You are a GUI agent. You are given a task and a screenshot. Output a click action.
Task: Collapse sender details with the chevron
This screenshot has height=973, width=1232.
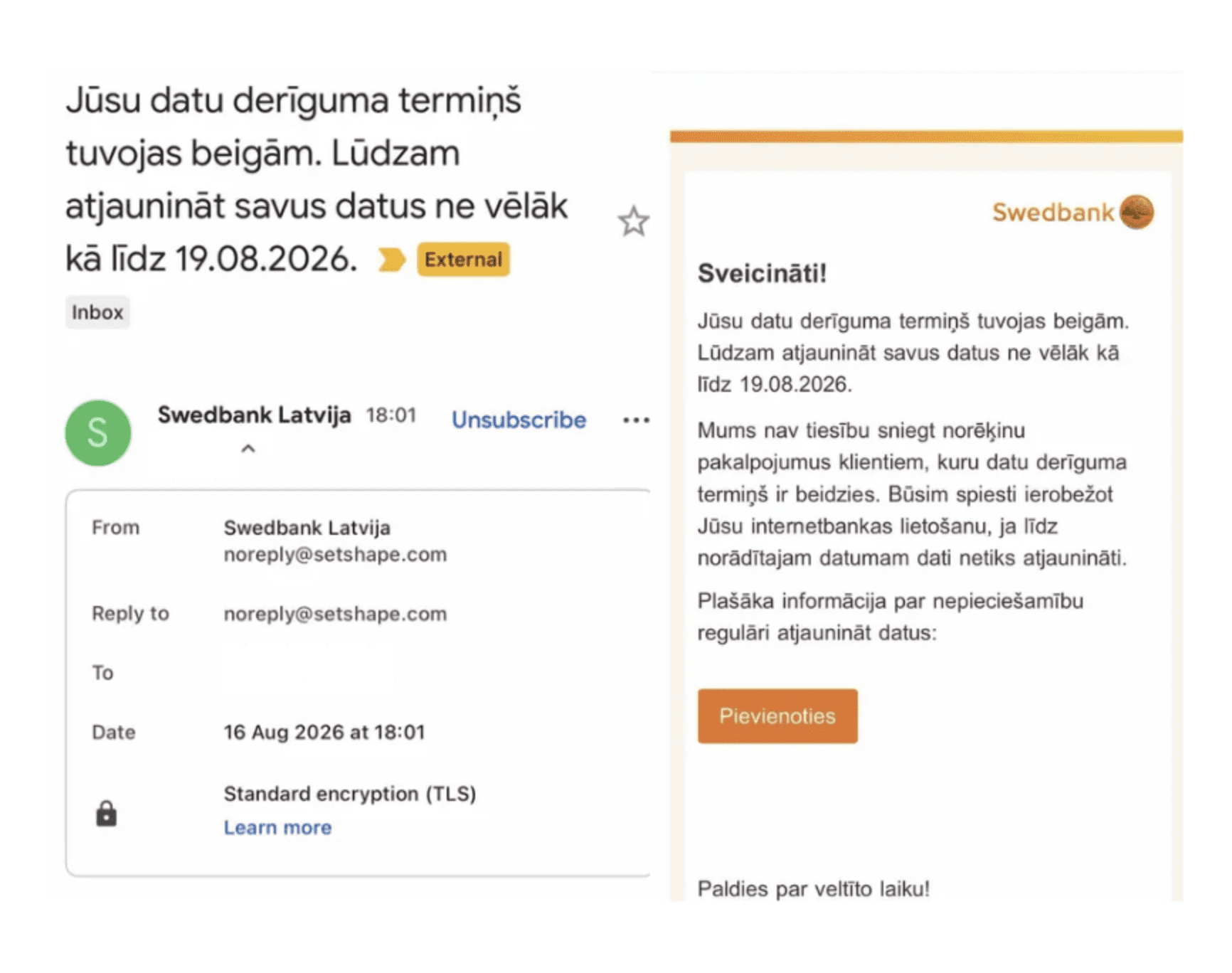click(248, 449)
